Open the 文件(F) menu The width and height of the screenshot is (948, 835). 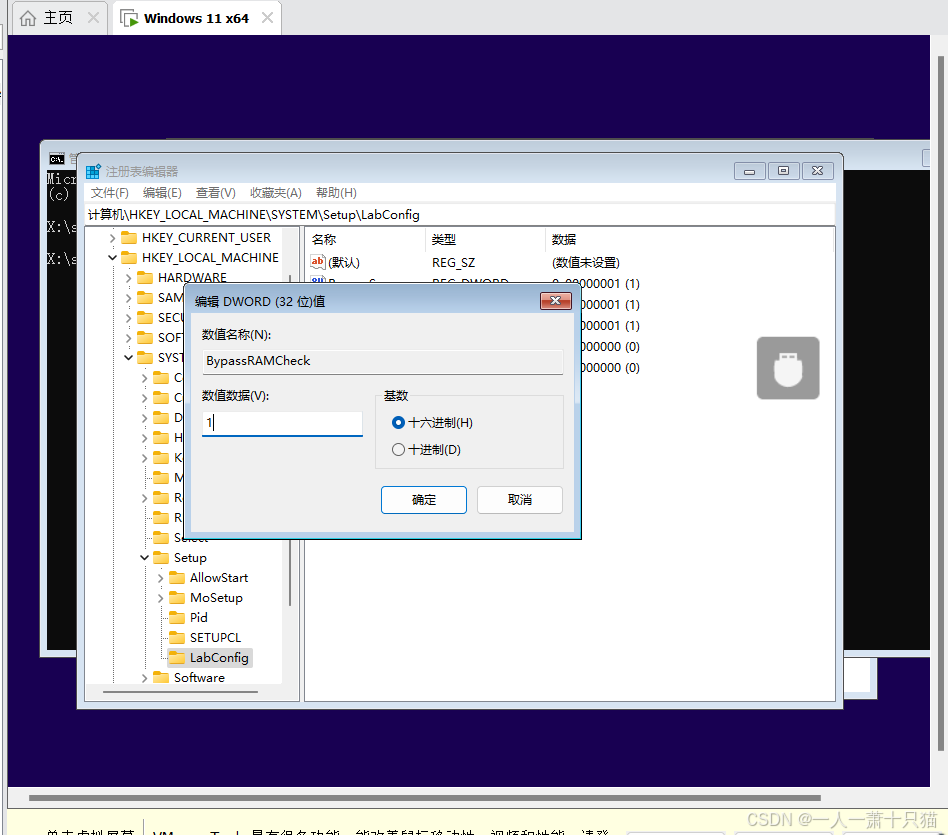click(x=109, y=193)
